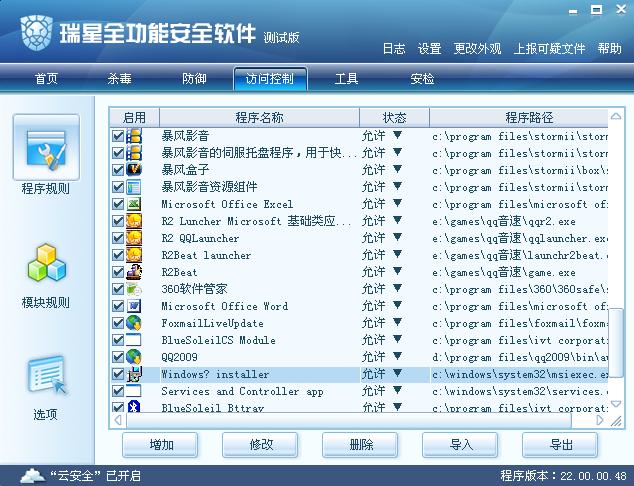The image size is (634, 486).
Task: Open the status dropdown for 360软件管家
Action: coord(397,288)
